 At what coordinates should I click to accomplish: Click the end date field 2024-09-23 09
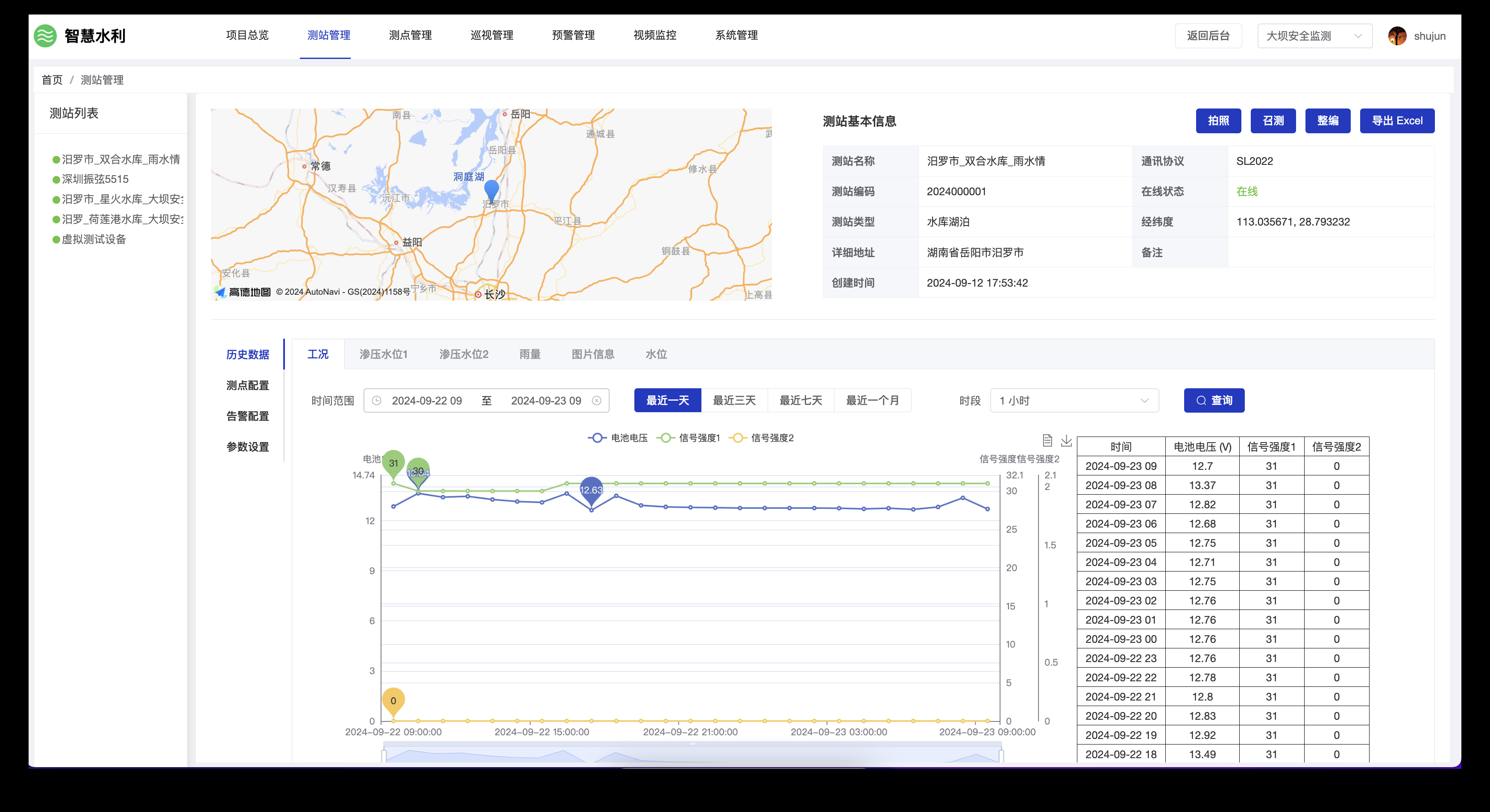click(546, 400)
